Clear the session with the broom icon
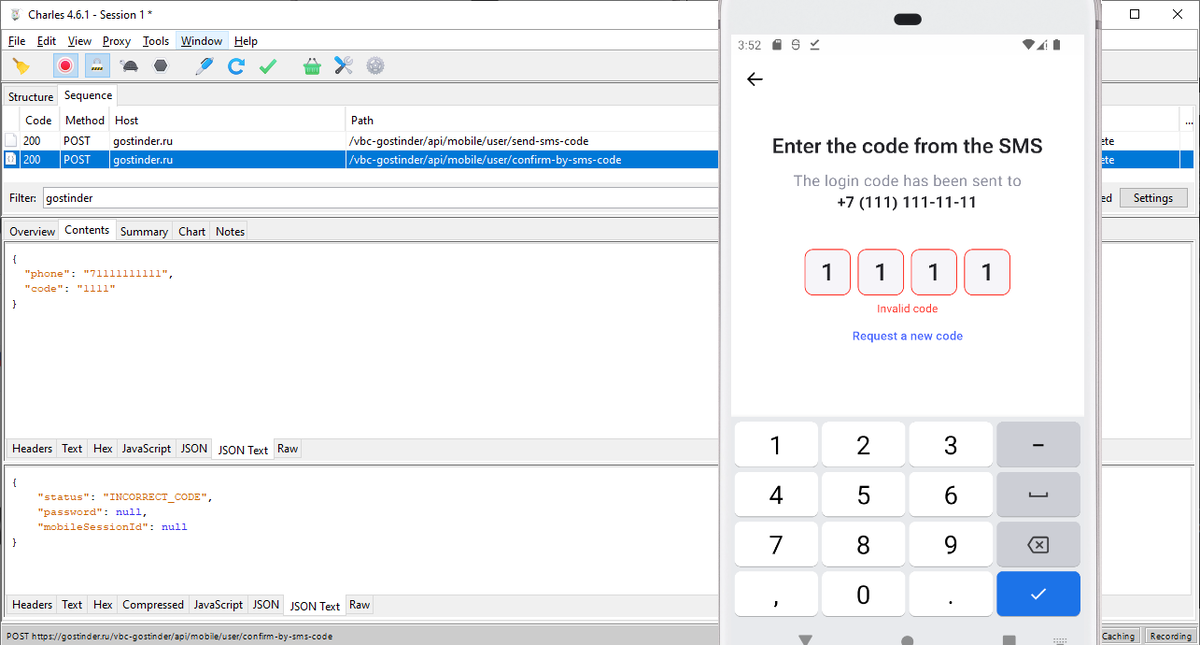This screenshot has width=1200, height=645. 20,66
